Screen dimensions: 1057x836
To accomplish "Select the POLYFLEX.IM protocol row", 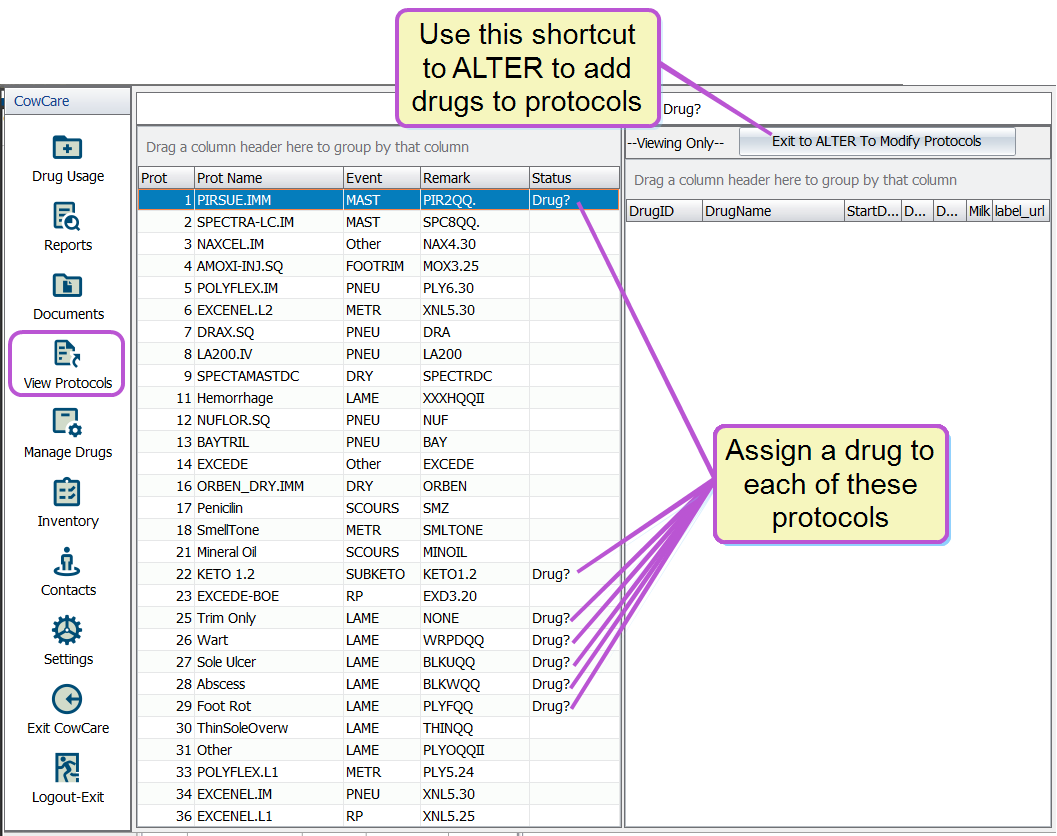I will (x=378, y=289).
